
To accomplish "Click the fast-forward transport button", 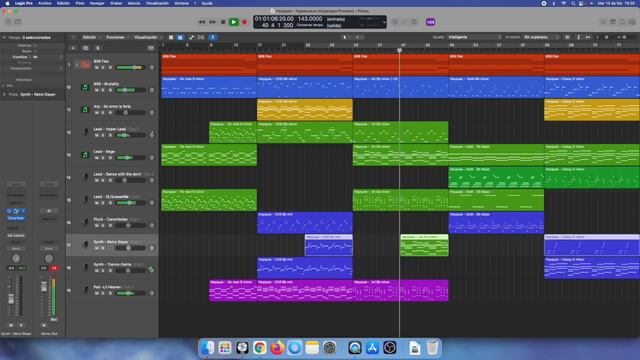I will tap(213, 22).
